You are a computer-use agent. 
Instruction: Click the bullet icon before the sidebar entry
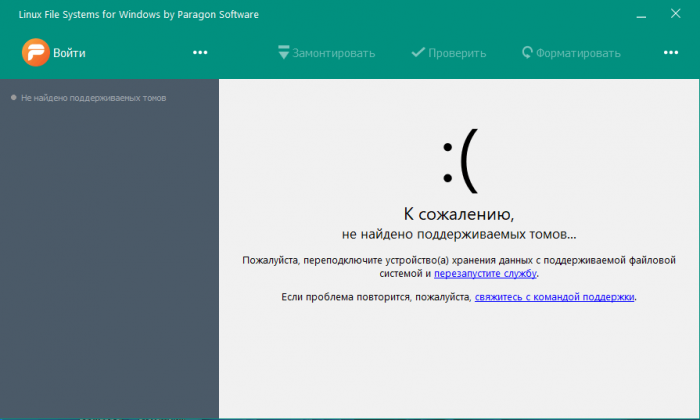pyautogui.click(x=13, y=98)
